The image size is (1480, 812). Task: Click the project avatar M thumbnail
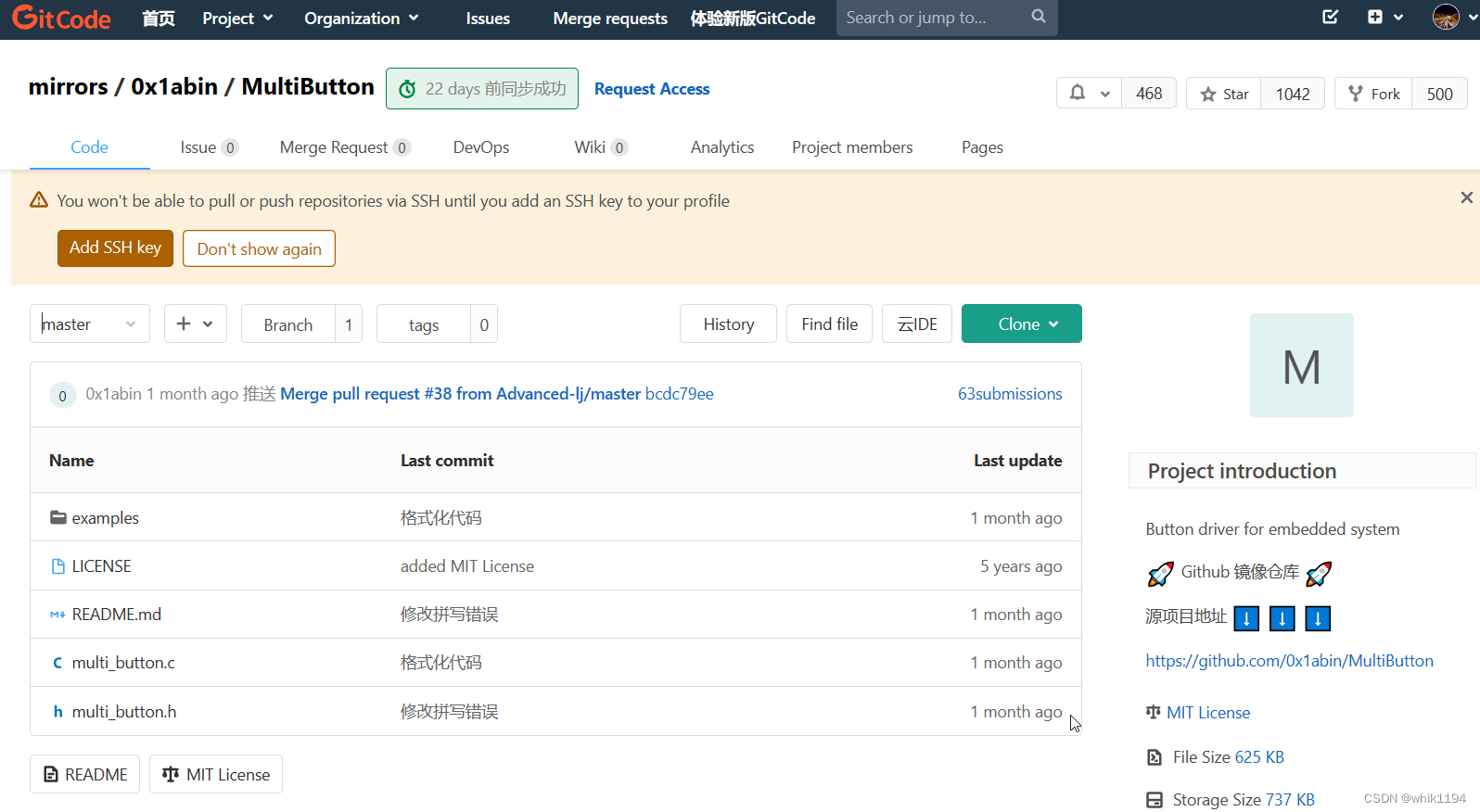pyautogui.click(x=1301, y=365)
